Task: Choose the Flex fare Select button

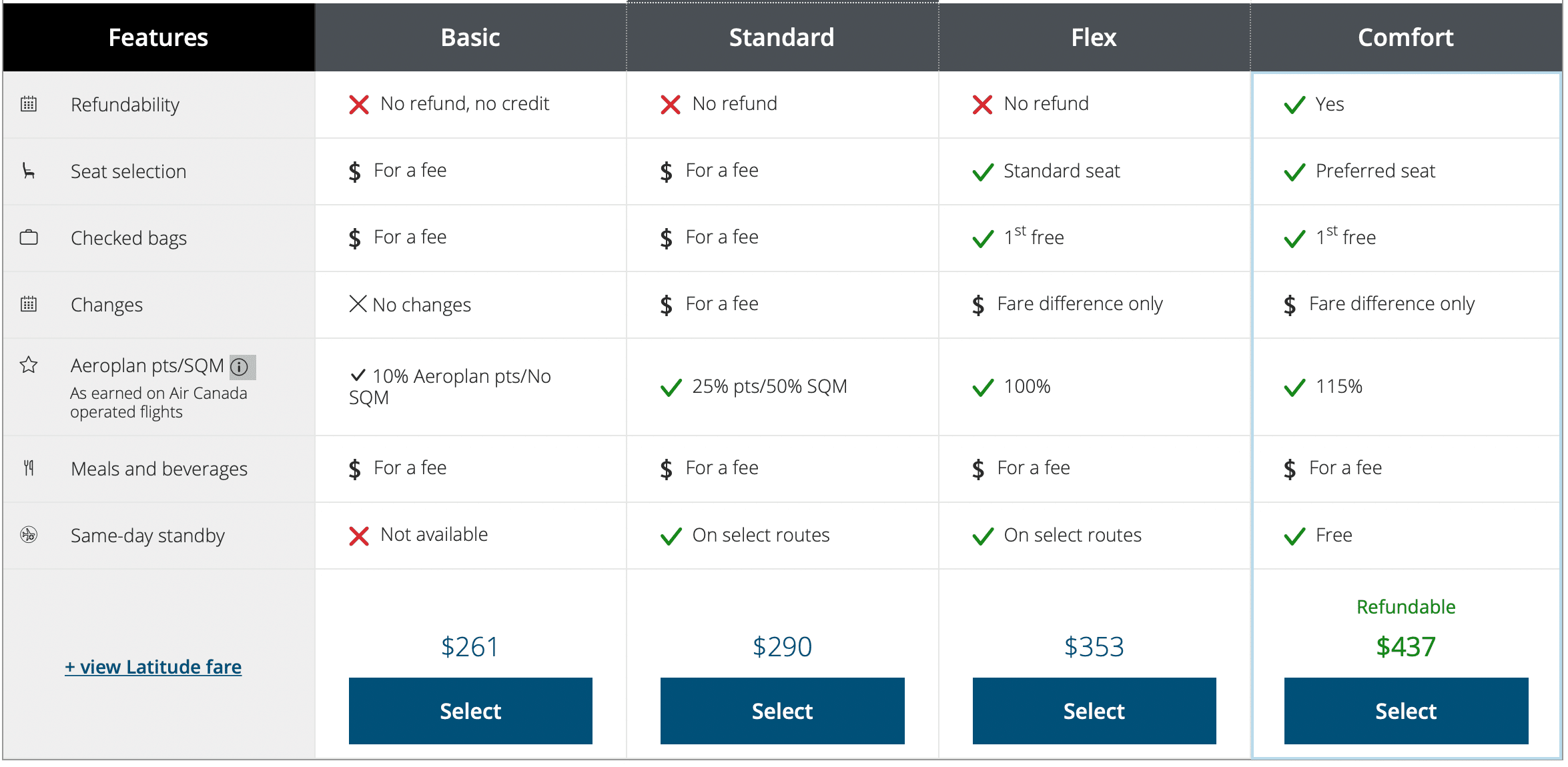Action: 1094,711
